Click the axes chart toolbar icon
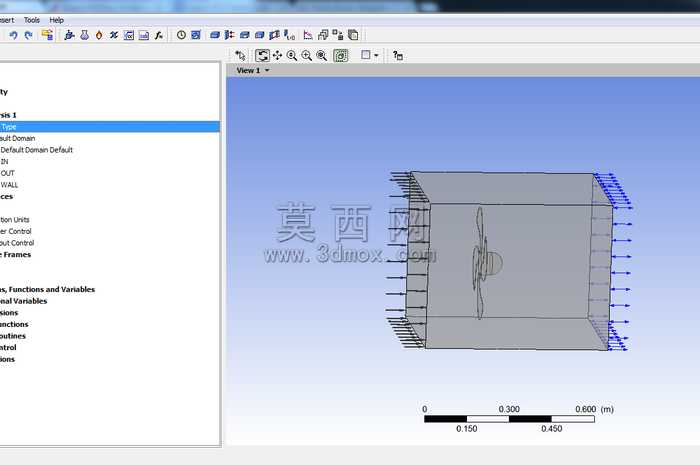Screen dimensions: 700x465 [x=308, y=35]
